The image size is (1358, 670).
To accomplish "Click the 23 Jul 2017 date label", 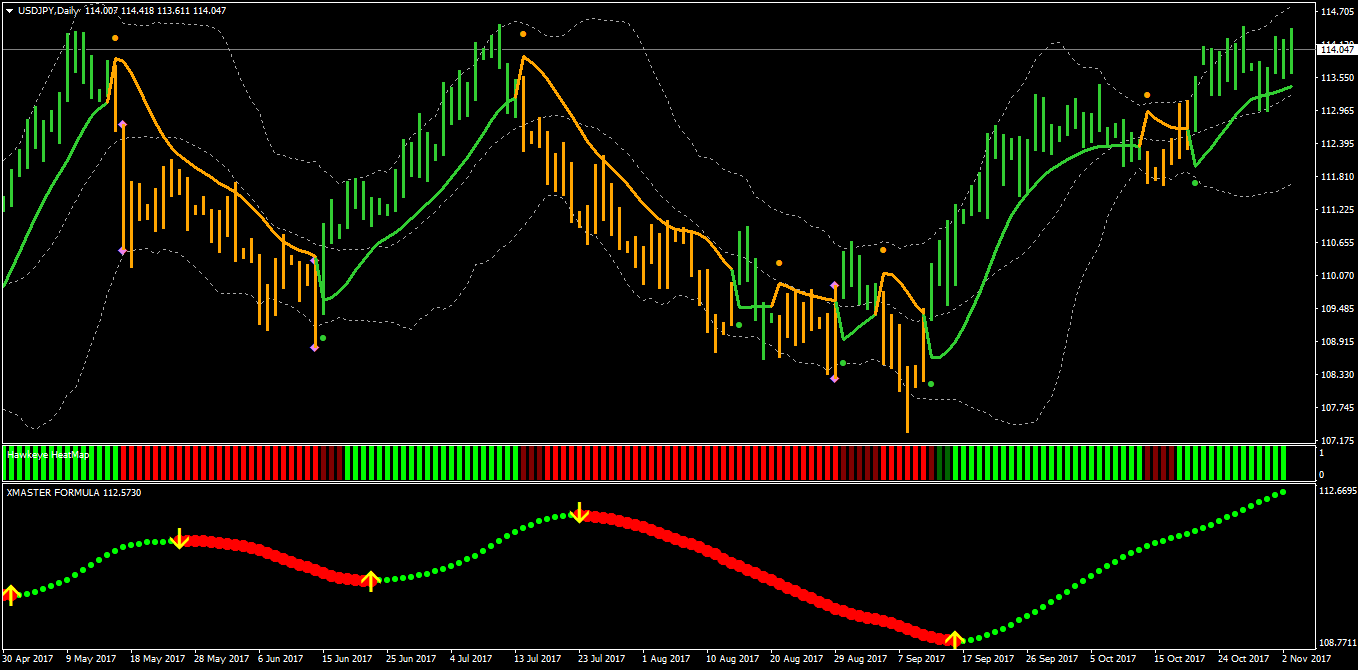I will tap(602, 659).
